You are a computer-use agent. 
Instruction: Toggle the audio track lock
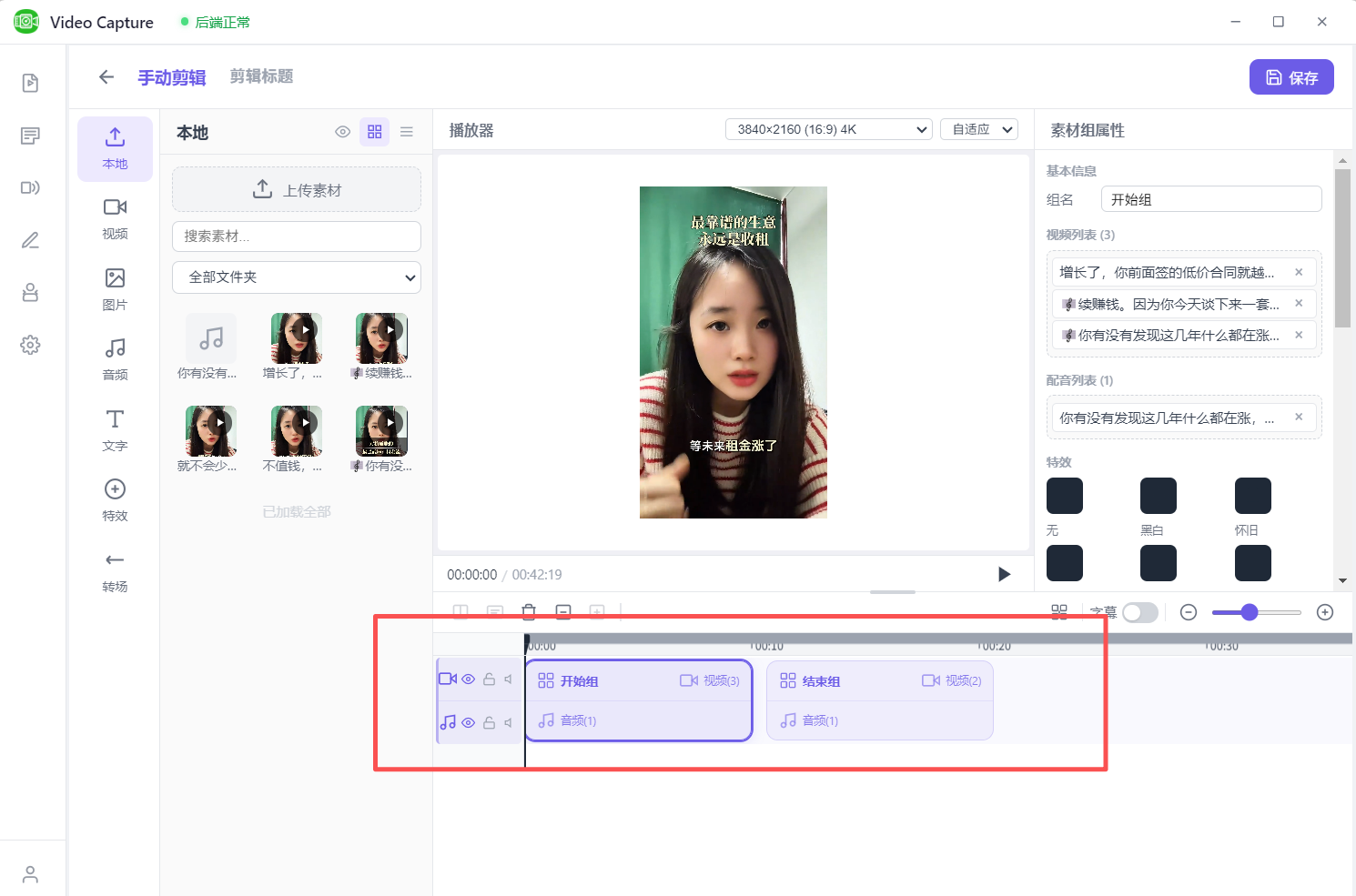coord(489,723)
